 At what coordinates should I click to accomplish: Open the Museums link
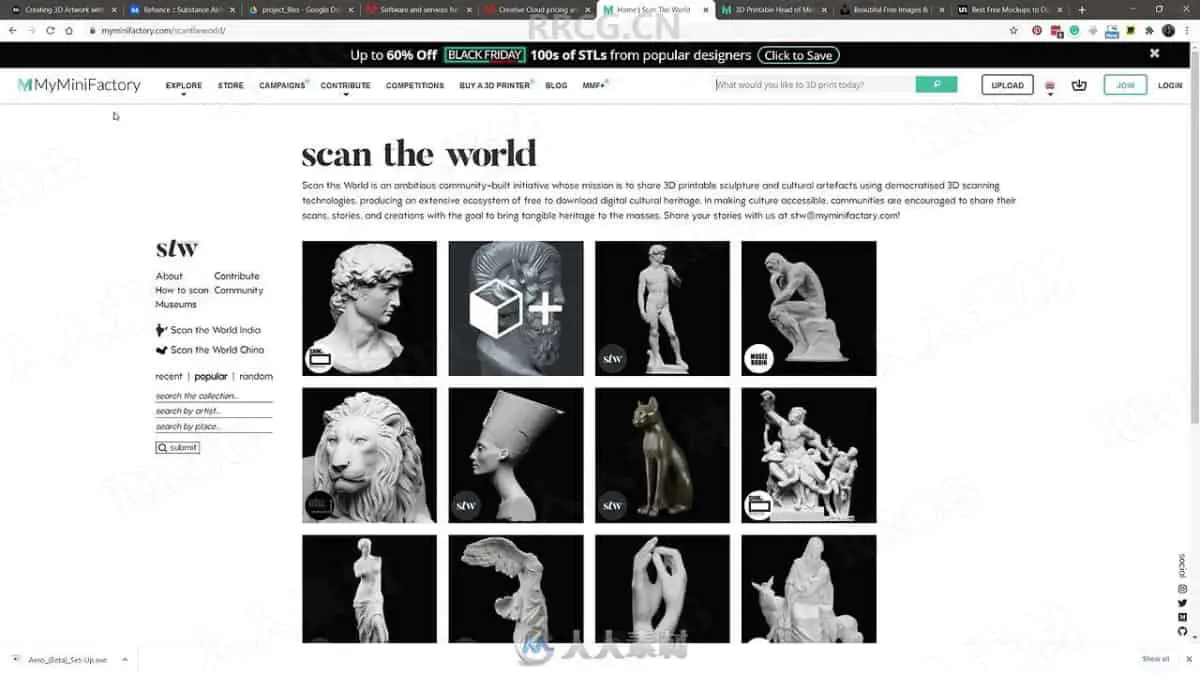coord(176,304)
